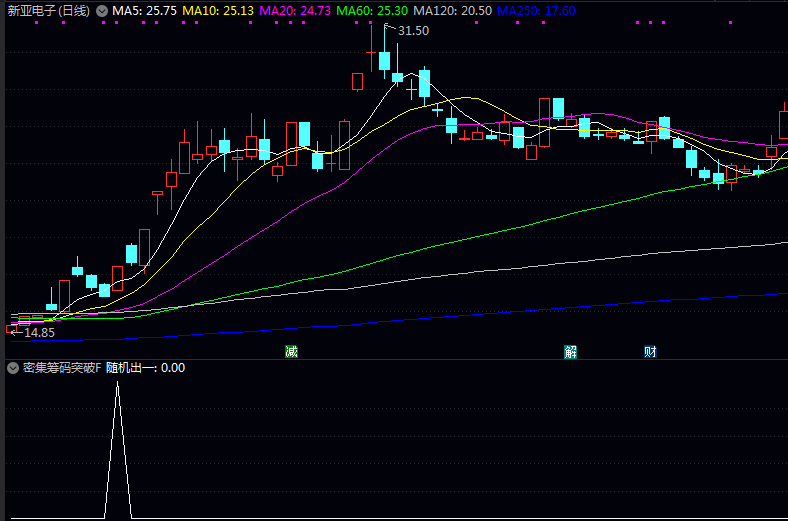Click the MA60 green moving average label

[373, 10]
